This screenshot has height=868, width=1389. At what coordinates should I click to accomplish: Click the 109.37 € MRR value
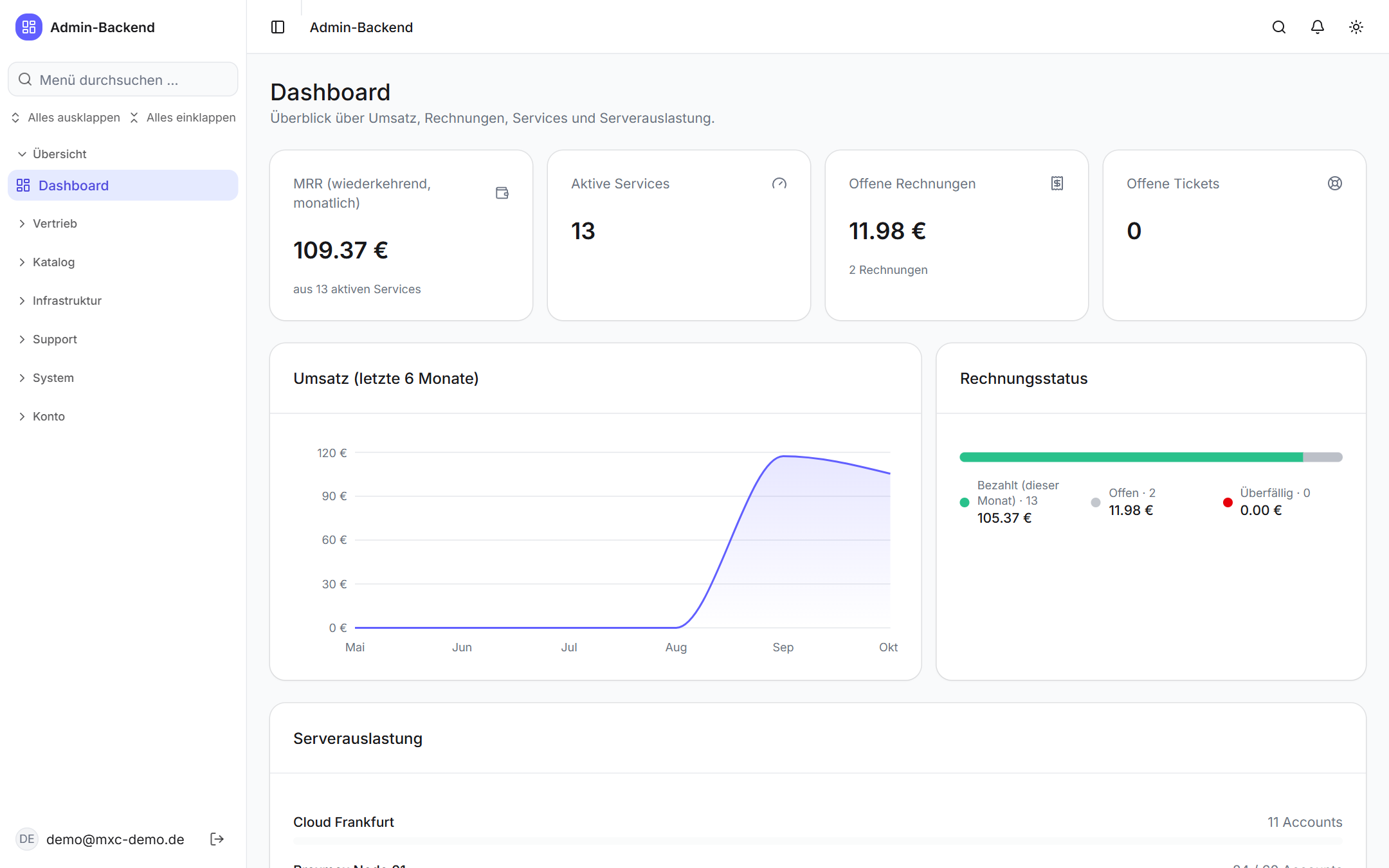click(341, 250)
